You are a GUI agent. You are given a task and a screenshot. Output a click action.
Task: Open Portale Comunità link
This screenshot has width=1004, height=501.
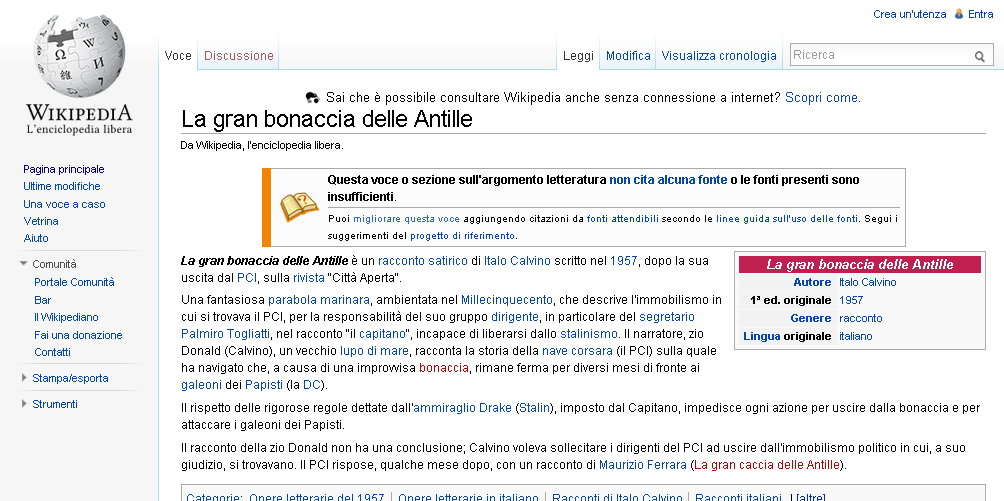point(74,282)
